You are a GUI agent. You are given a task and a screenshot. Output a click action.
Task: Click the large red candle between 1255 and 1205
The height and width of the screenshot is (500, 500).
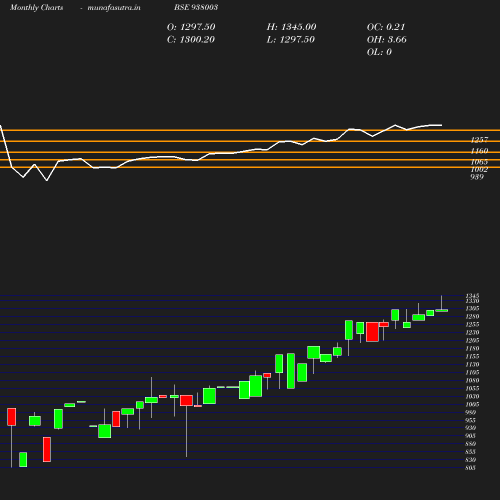(372, 332)
